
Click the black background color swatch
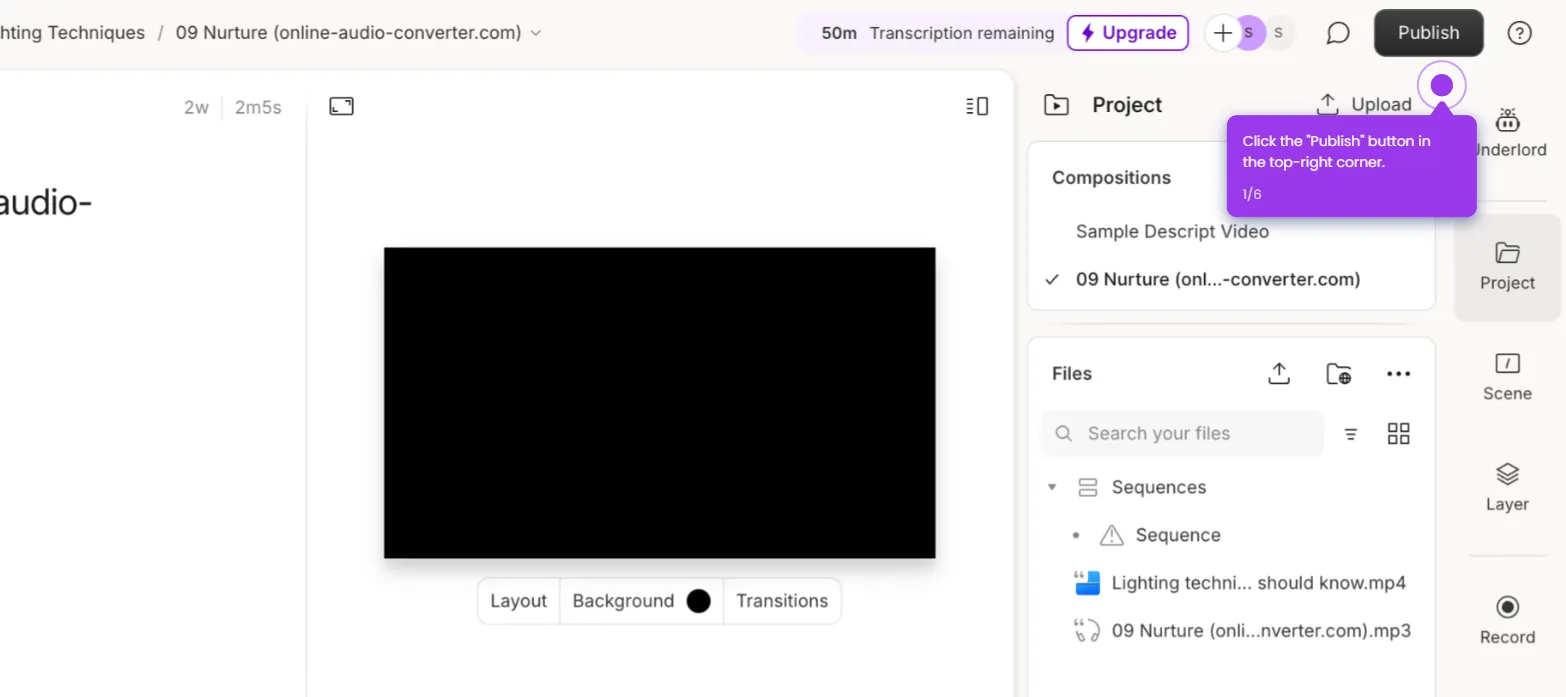(699, 601)
